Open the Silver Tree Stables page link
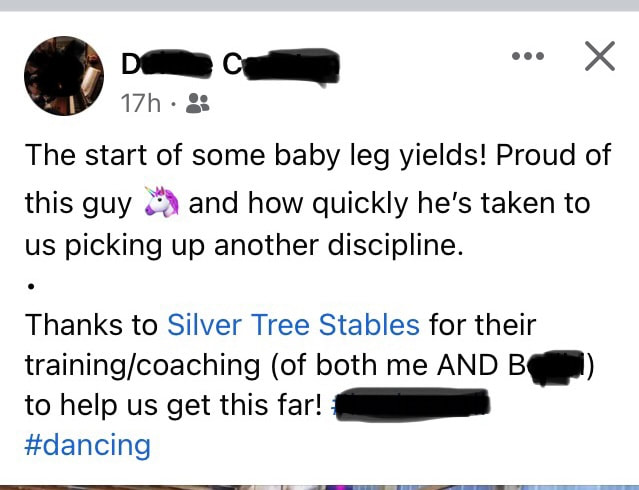 click(293, 325)
